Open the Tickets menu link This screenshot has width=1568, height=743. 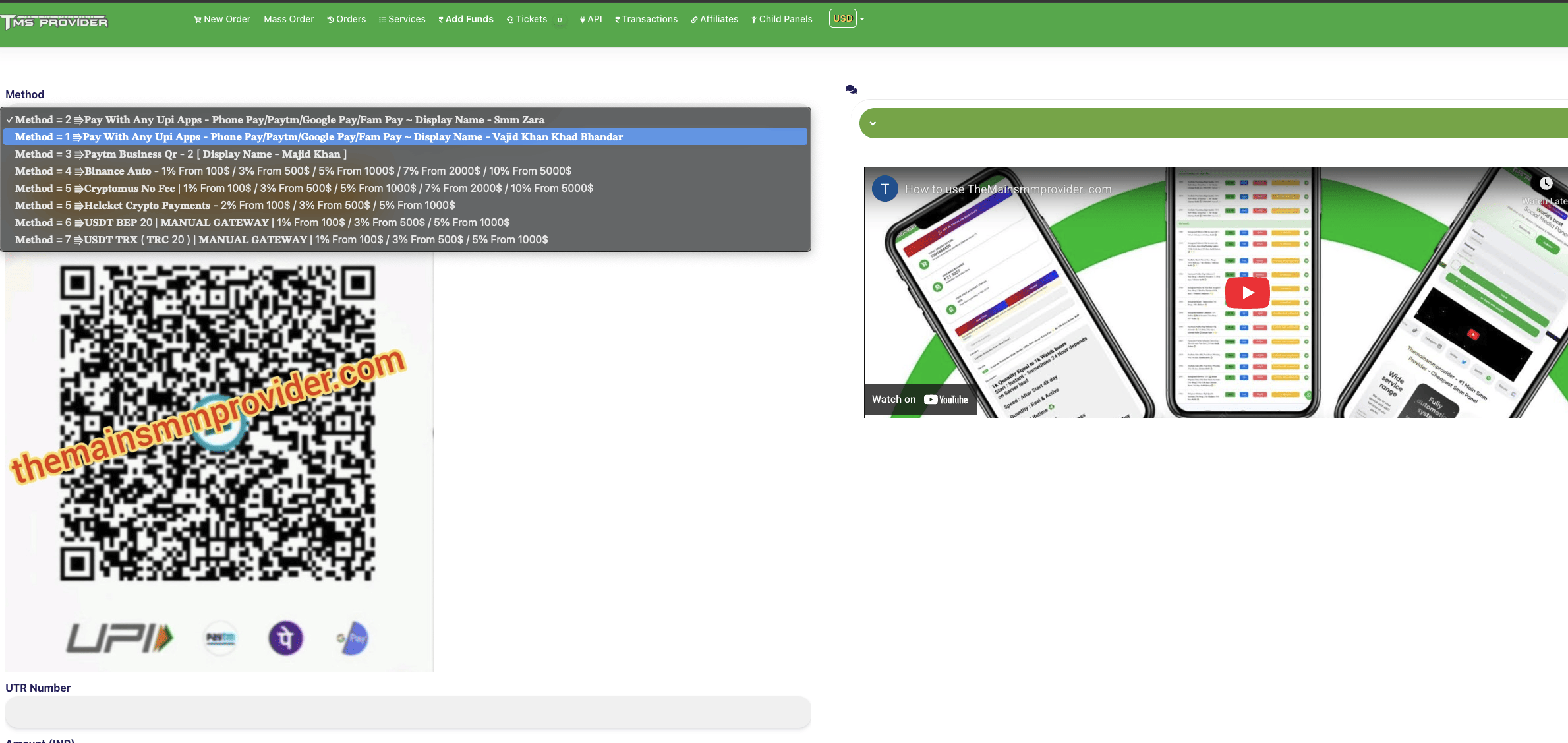(530, 20)
